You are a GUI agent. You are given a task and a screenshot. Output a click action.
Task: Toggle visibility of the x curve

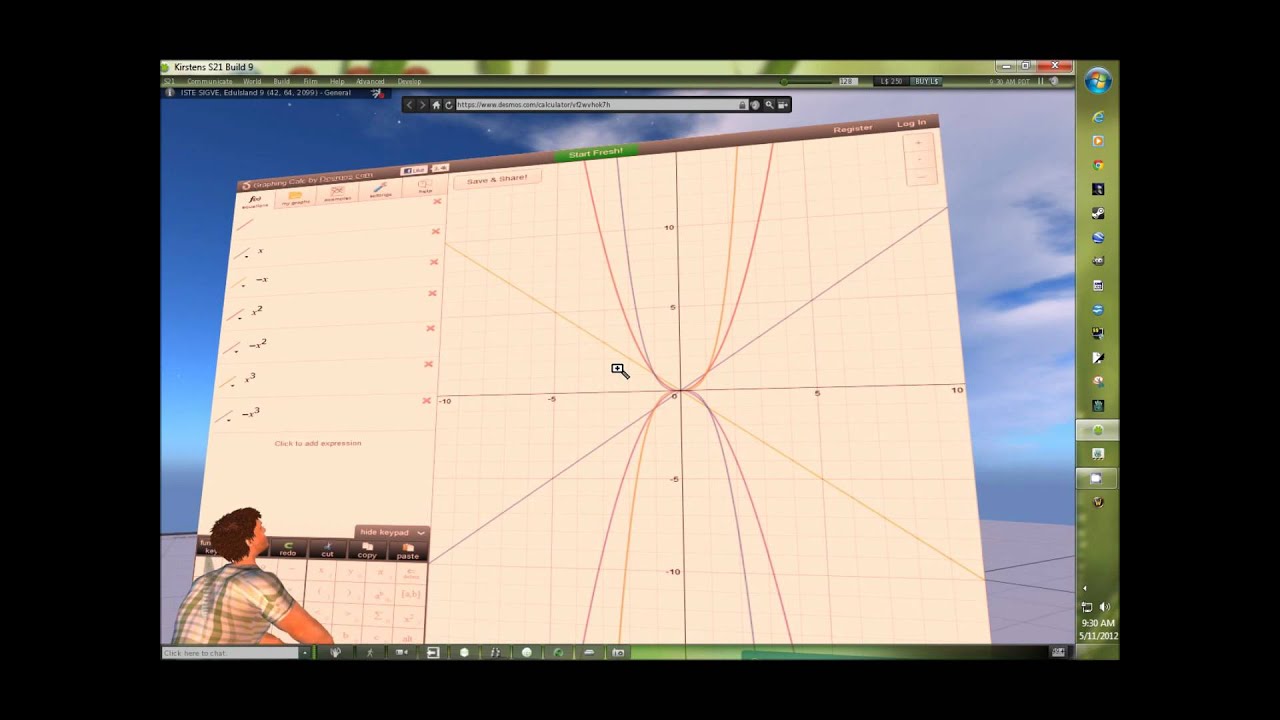241,254
